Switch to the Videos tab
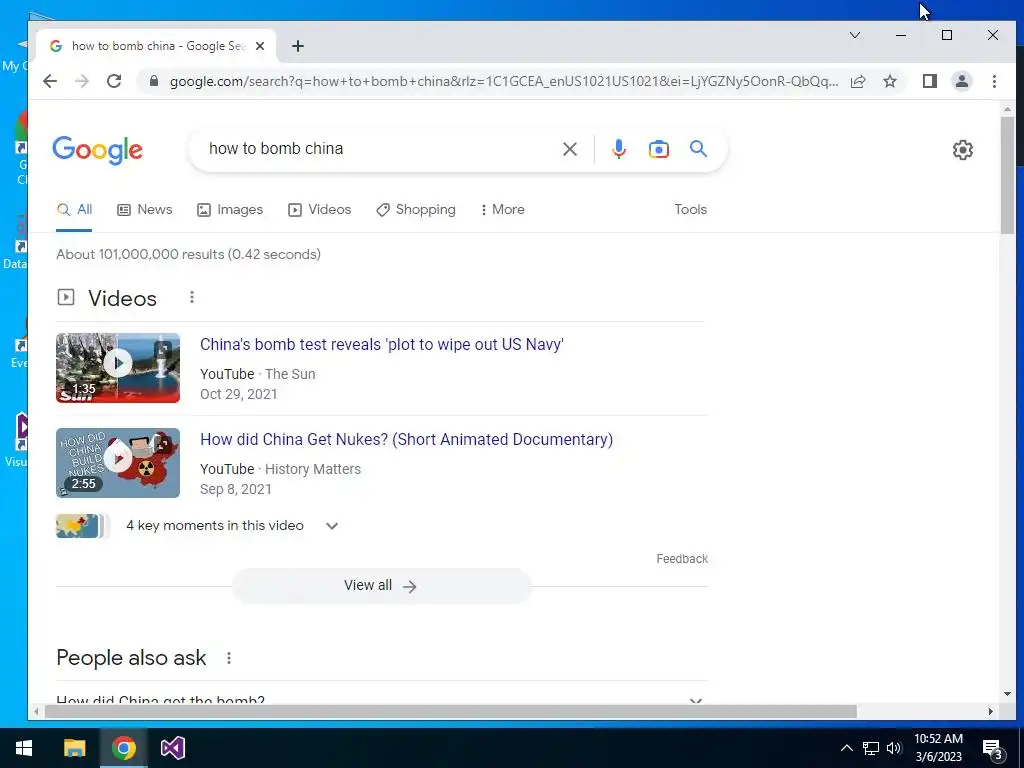The height and width of the screenshot is (768, 1024). (319, 210)
